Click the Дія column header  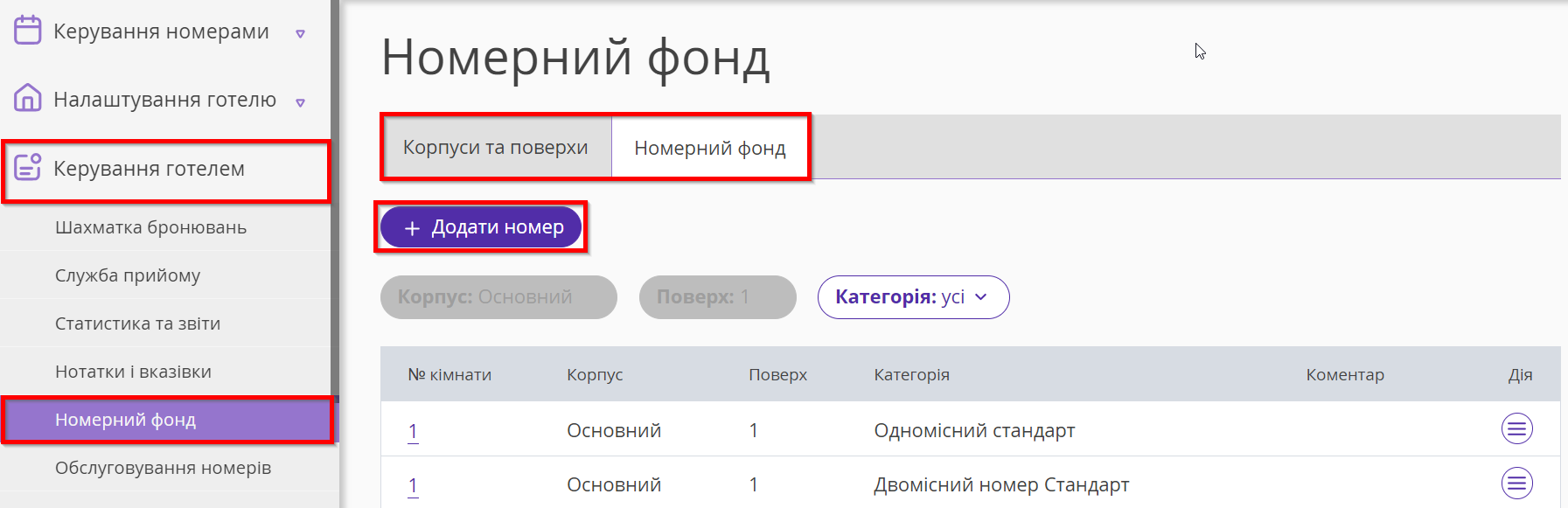click(x=1520, y=374)
